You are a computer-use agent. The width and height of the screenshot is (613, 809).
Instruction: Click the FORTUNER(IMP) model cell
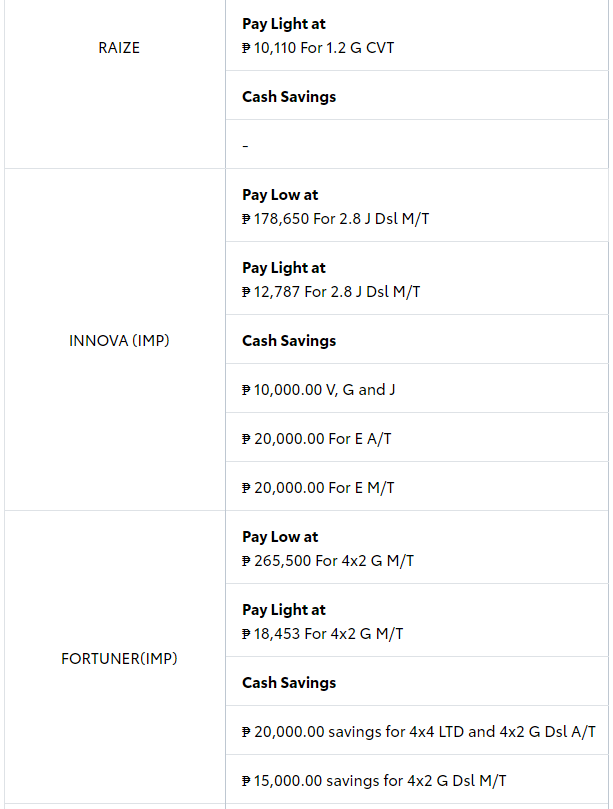(x=115, y=657)
